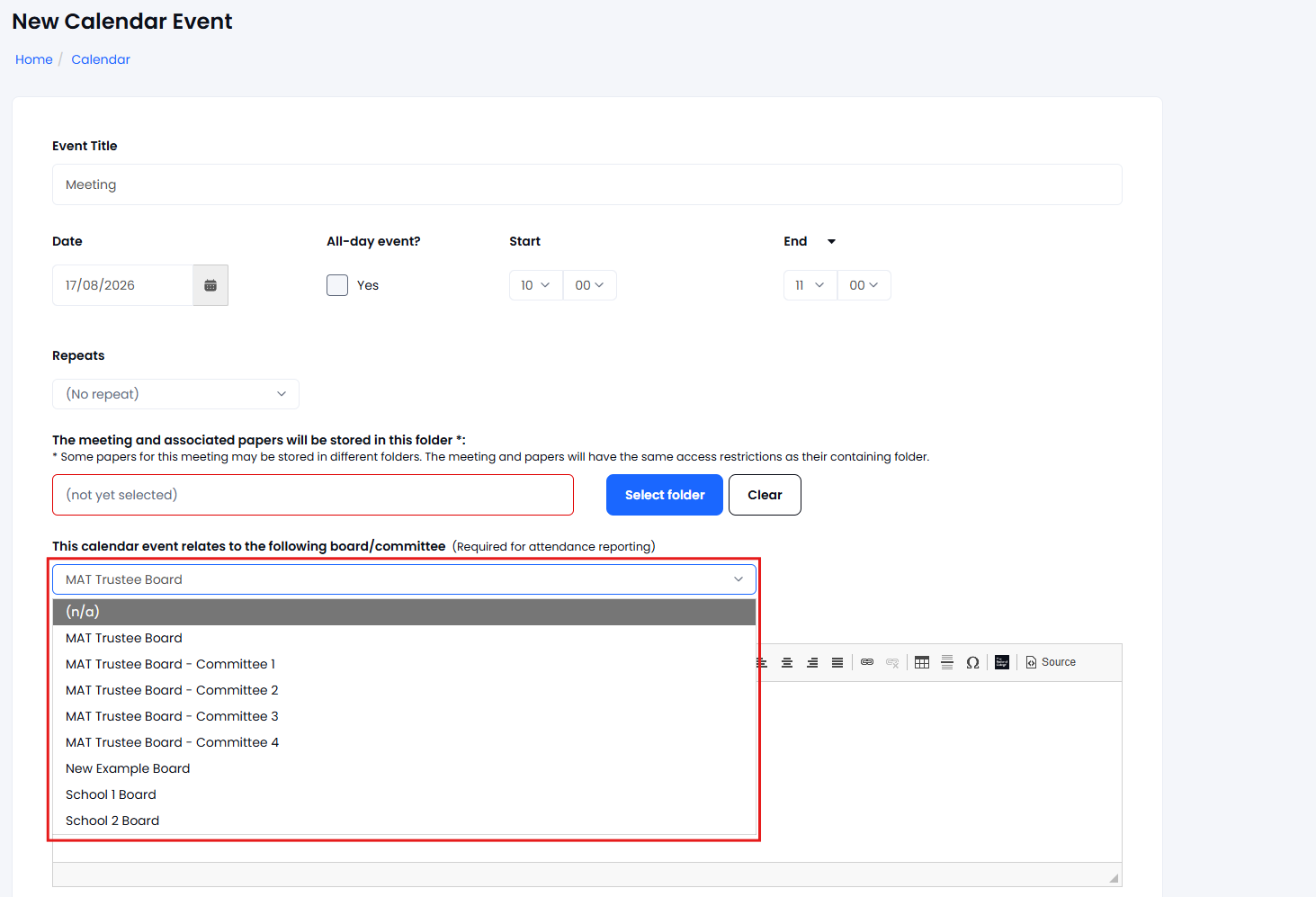Open the Calendar breadcrumb link
1316x897 pixels.
tap(101, 59)
